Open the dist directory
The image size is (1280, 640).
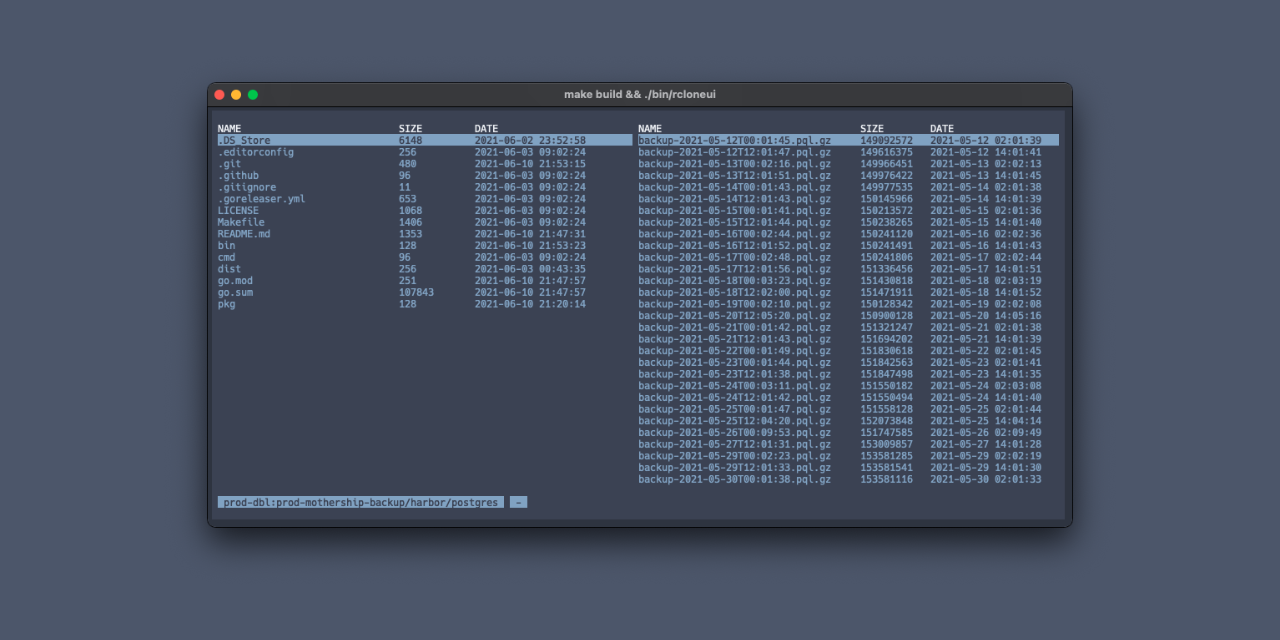(229, 269)
